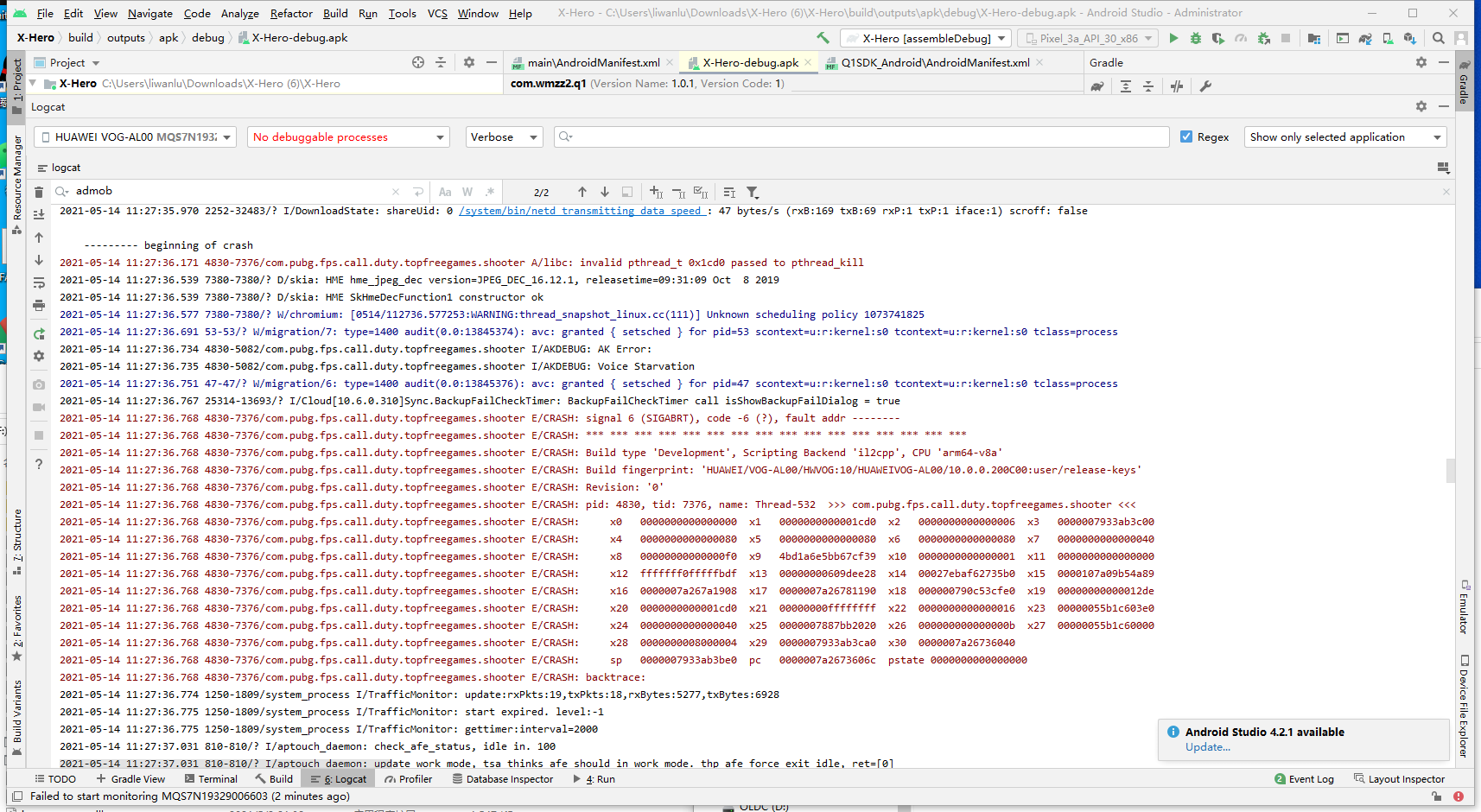Open the Build Variants side tab
This screenshot has height=812, width=1481.
pyautogui.click(x=16, y=716)
